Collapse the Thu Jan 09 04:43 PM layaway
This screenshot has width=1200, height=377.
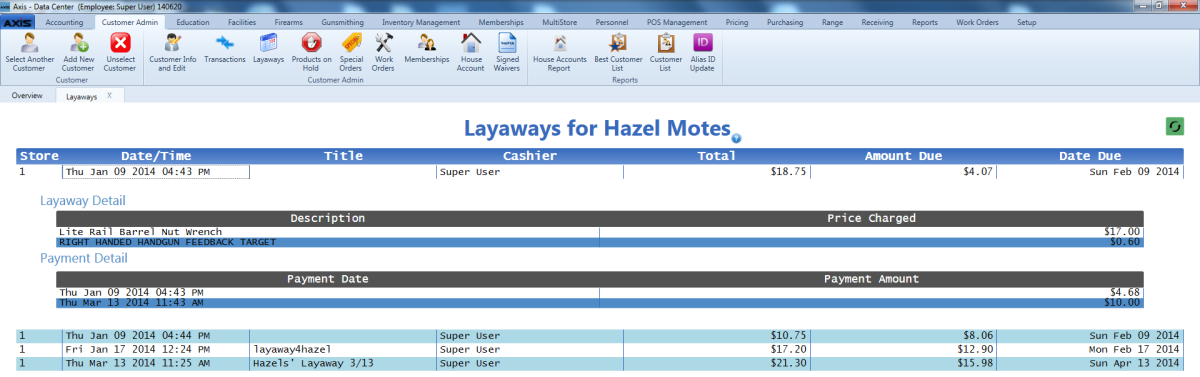pyautogui.click(x=600, y=172)
